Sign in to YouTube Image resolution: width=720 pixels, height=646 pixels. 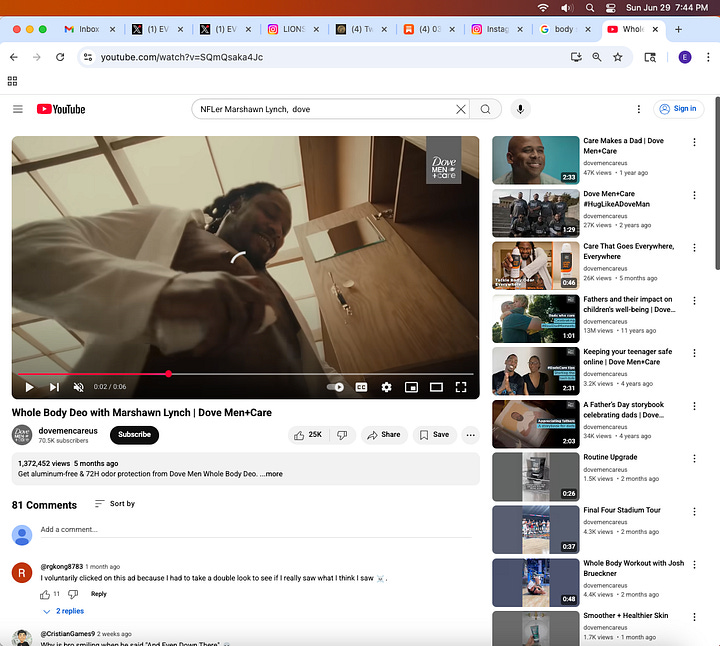[678, 109]
